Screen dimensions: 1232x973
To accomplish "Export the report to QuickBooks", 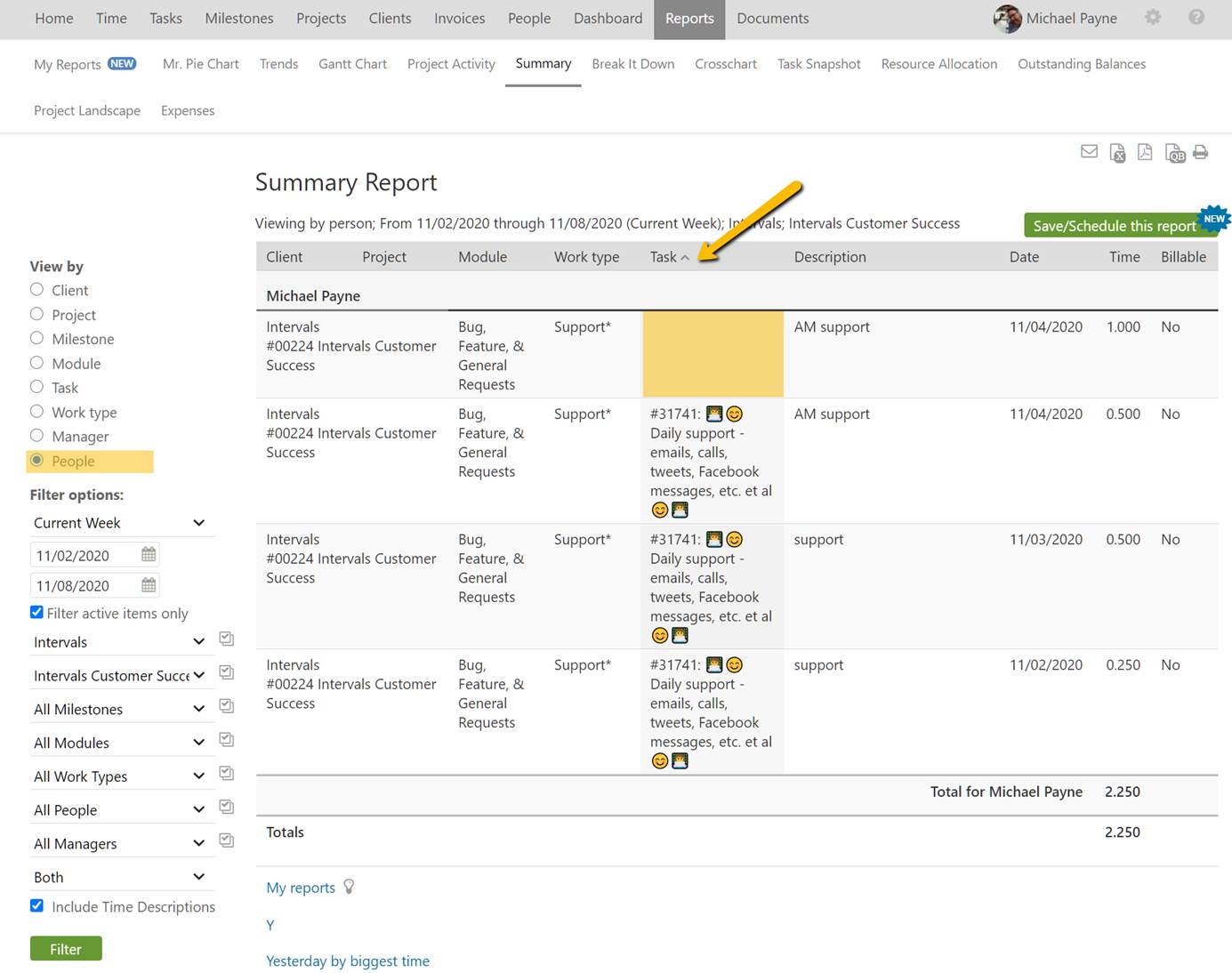I will coord(1174,153).
